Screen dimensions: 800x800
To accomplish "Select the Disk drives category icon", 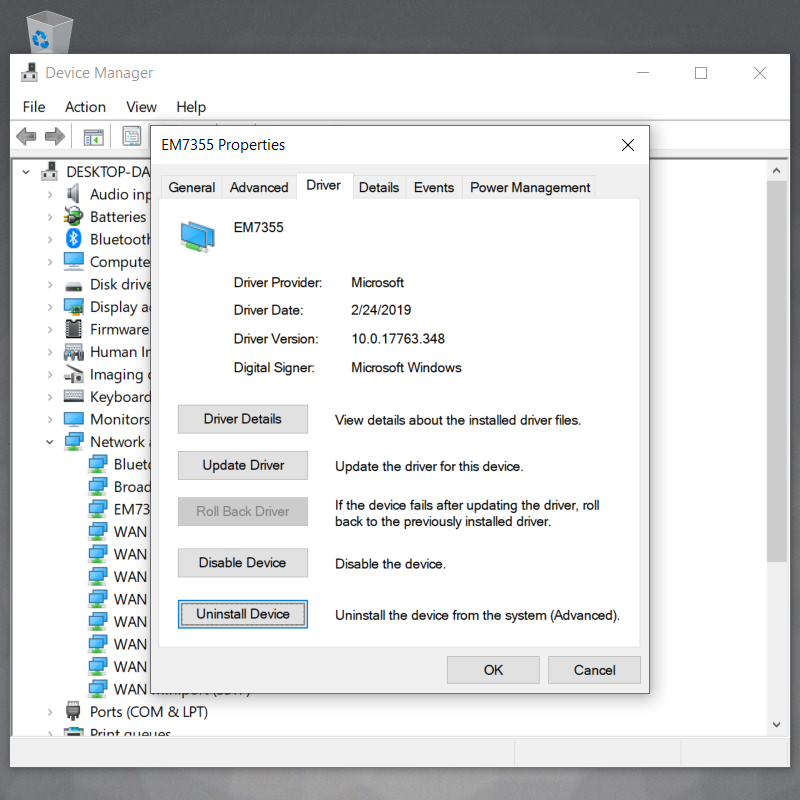I will (x=73, y=286).
